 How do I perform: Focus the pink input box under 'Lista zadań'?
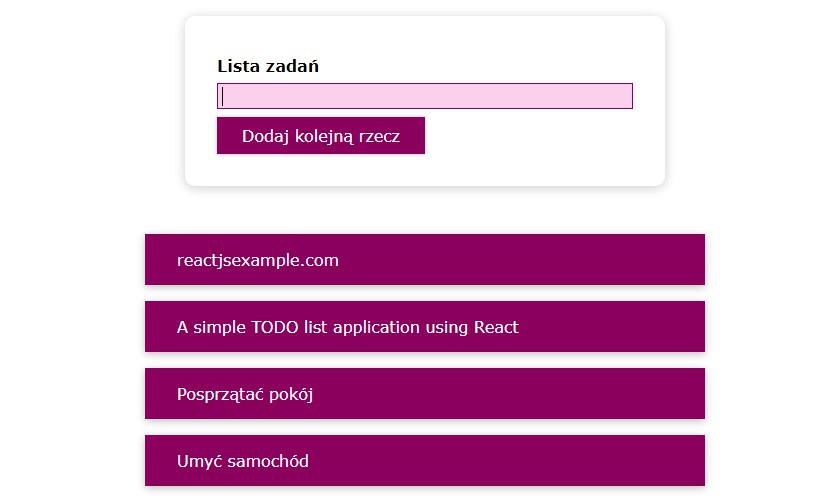tap(424, 96)
